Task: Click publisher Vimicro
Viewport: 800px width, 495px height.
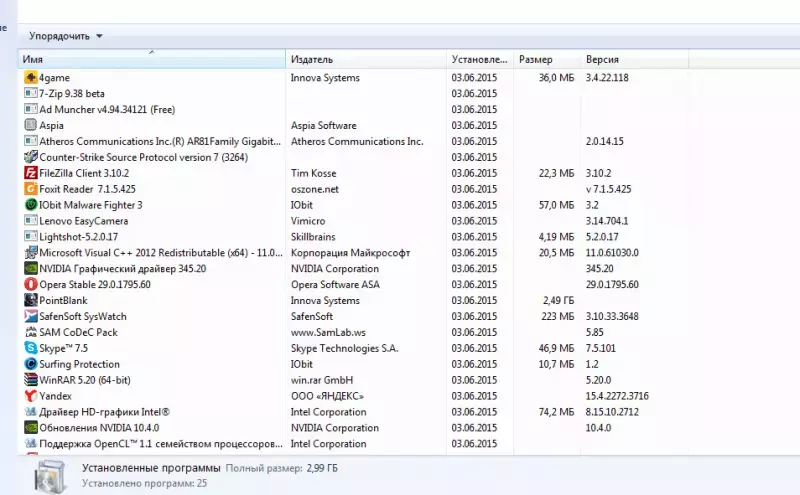Action: click(x=308, y=220)
